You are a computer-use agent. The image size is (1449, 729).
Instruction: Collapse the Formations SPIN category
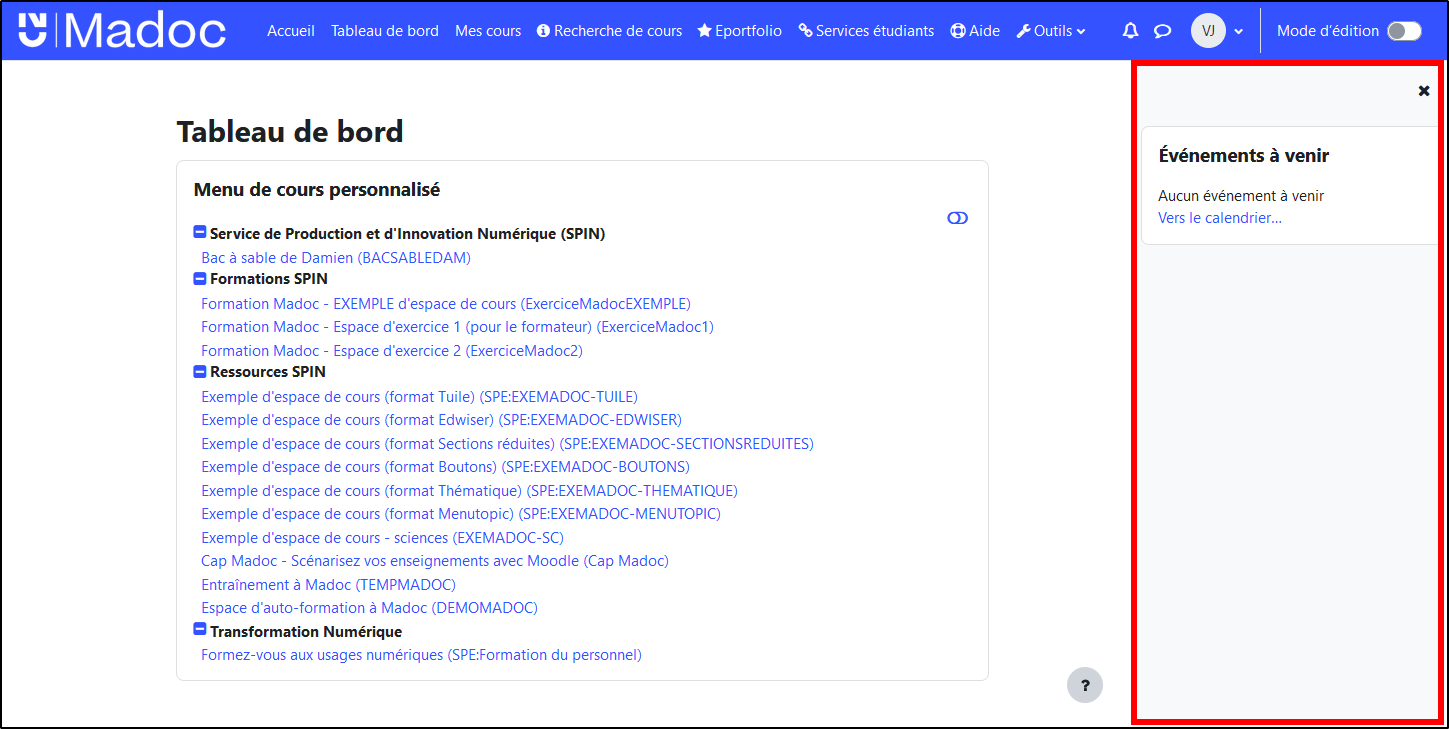(x=199, y=279)
